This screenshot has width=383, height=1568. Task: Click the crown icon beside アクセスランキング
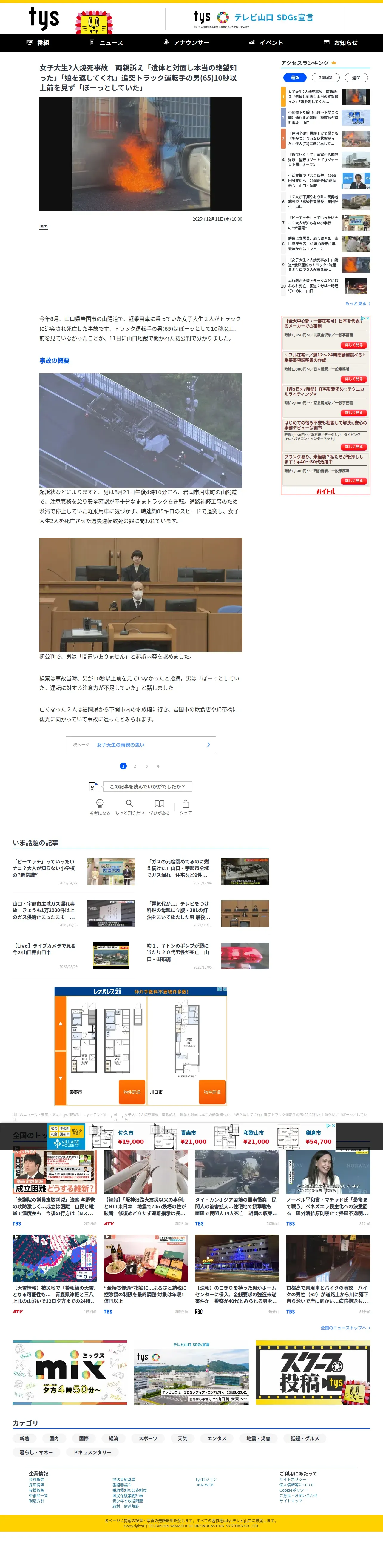[334, 63]
